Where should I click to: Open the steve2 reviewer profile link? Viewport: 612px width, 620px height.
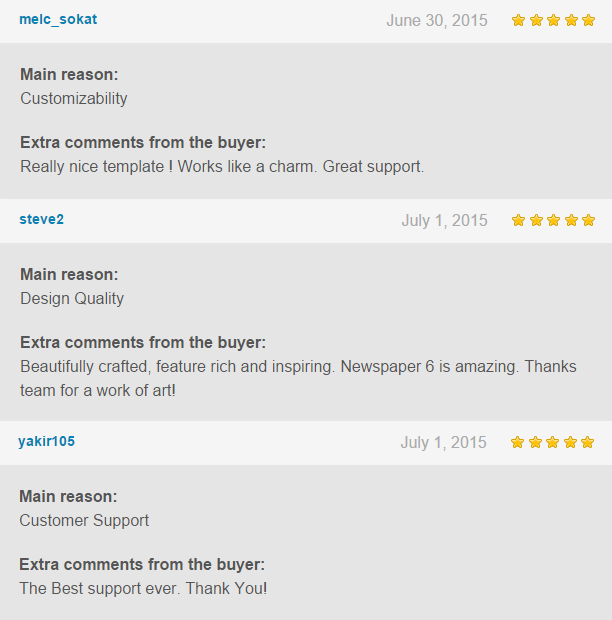pyautogui.click(x=41, y=219)
